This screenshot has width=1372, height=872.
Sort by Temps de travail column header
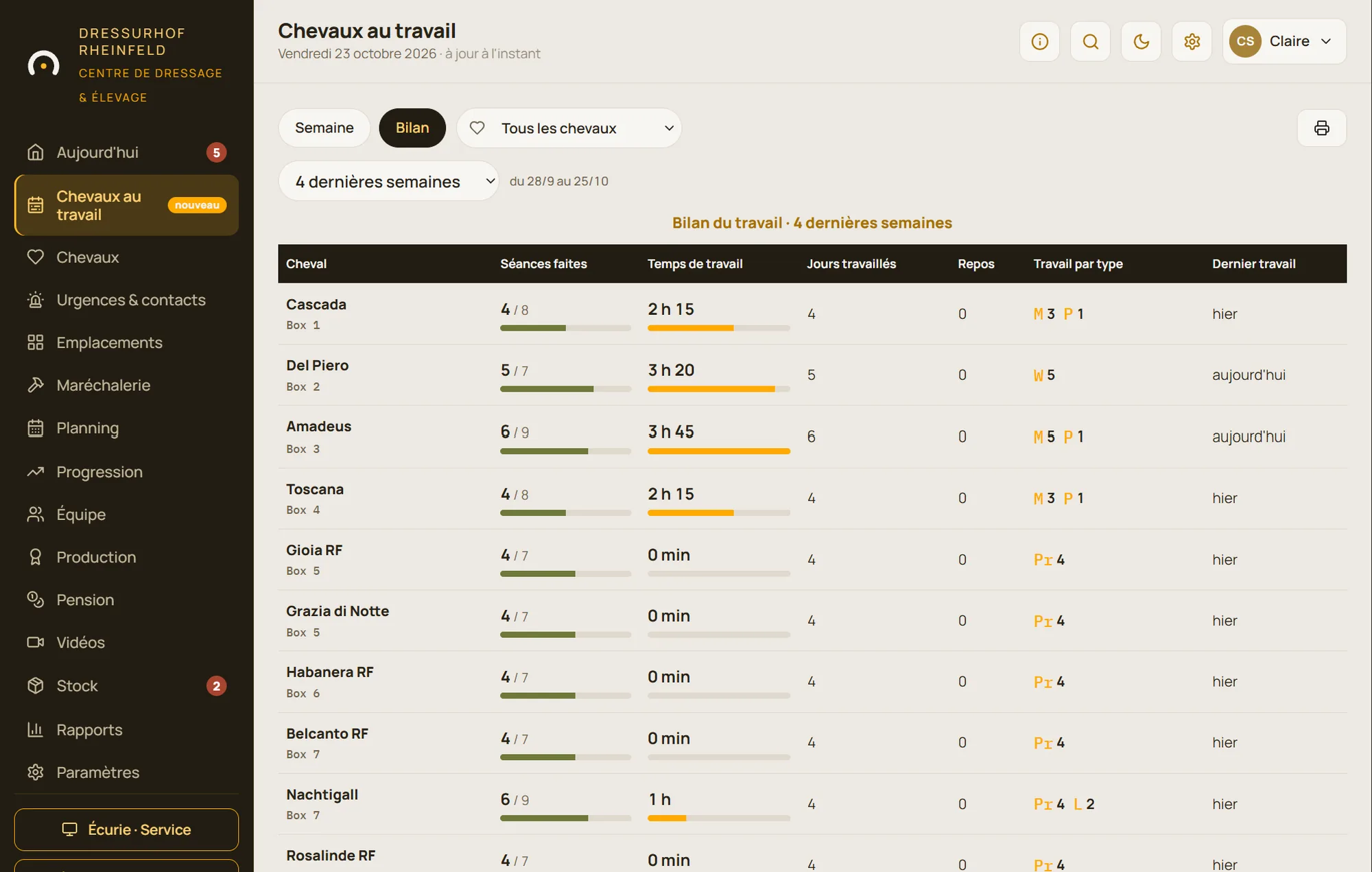coord(695,264)
